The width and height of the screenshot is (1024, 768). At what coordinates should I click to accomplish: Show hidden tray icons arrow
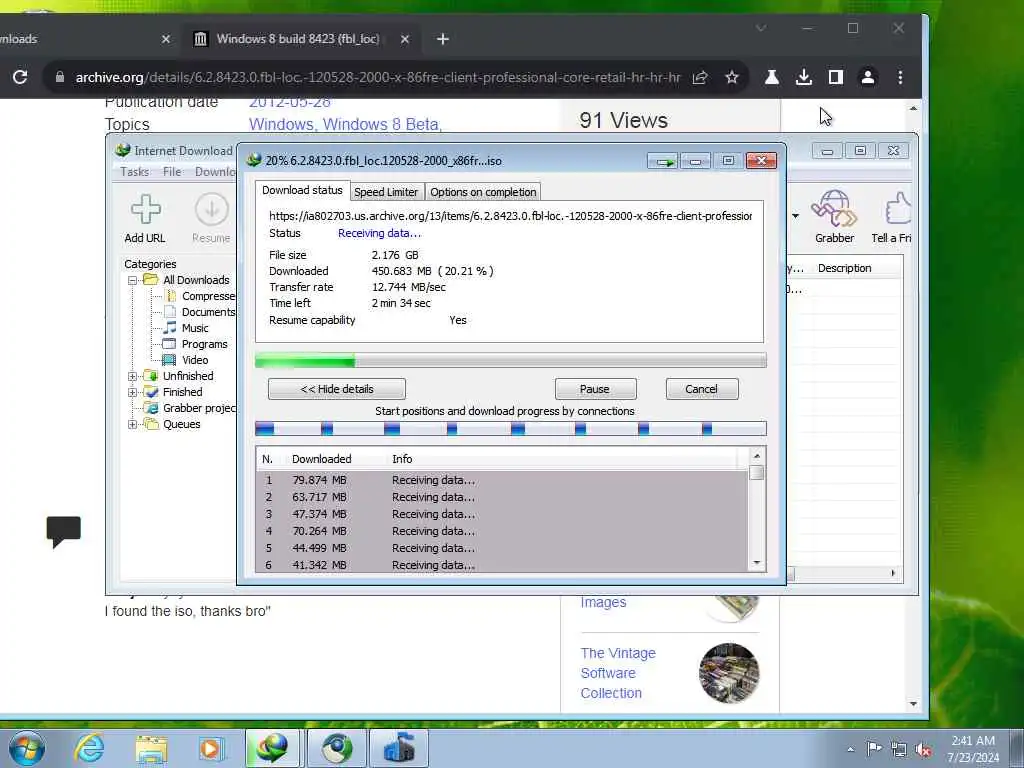pos(850,750)
